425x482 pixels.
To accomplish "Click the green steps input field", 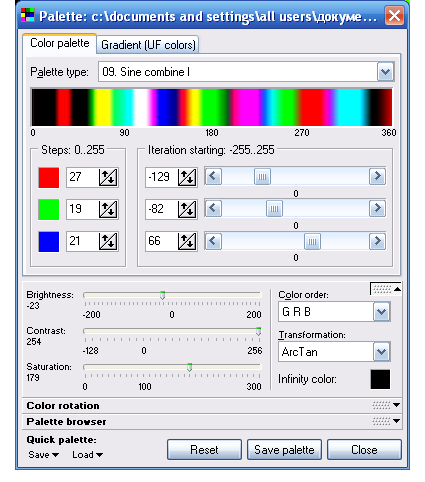I will coord(82,209).
